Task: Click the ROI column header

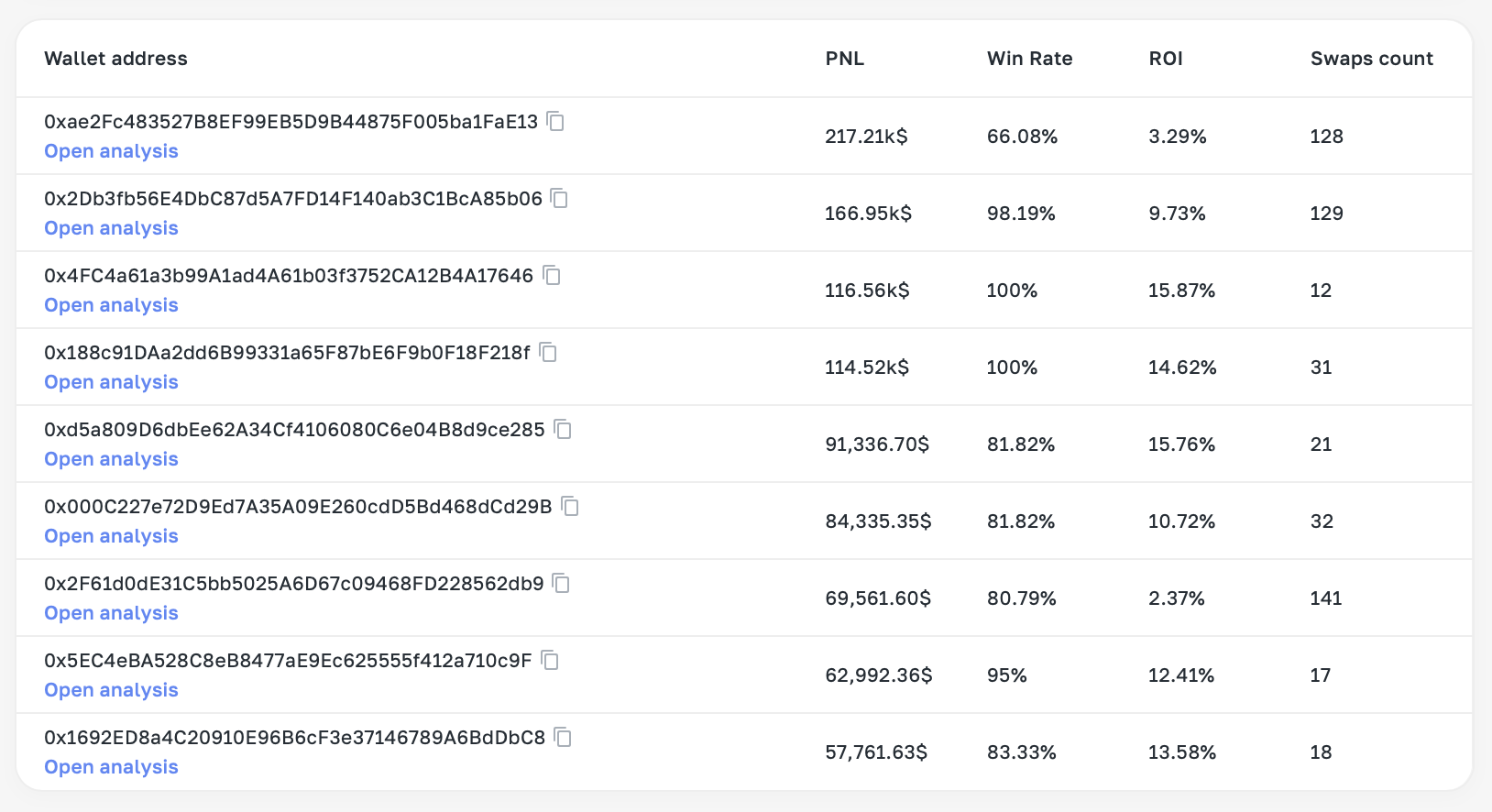Action: click(1165, 58)
